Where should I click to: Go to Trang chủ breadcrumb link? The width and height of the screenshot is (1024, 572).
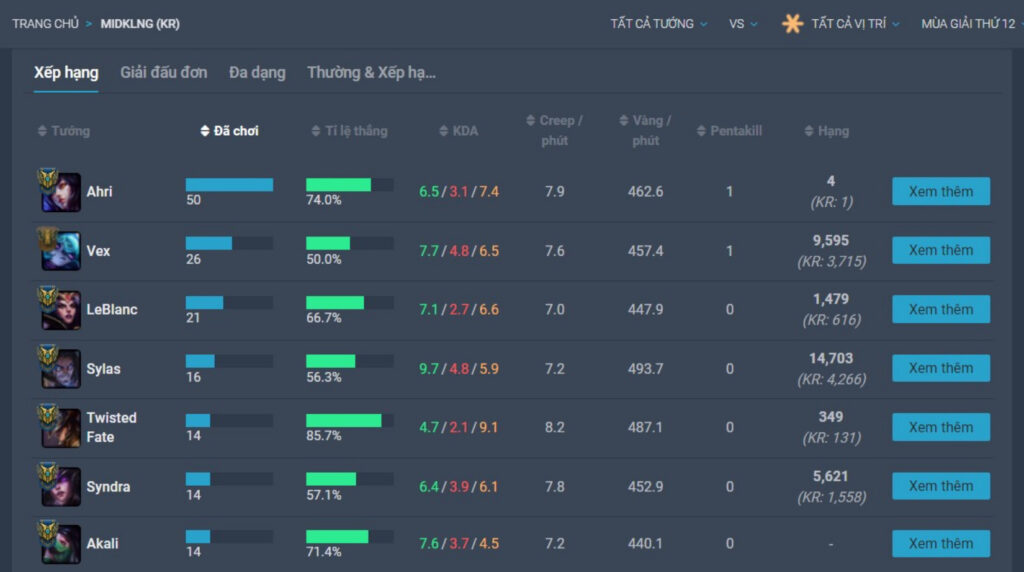(x=45, y=24)
